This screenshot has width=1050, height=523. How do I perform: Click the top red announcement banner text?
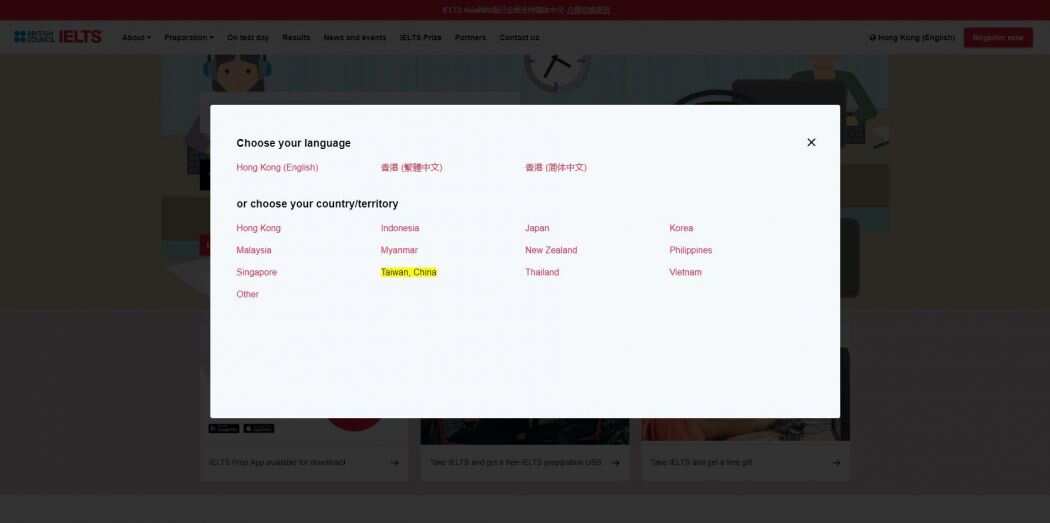(x=526, y=10)
